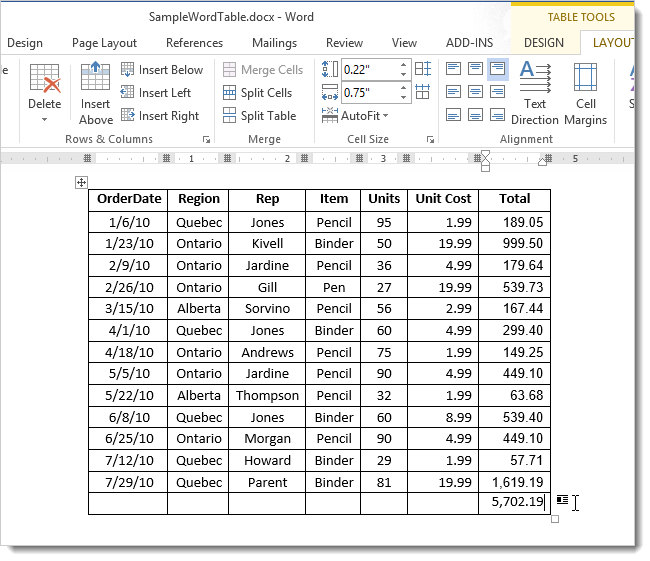Toggle Align Top Left alignment
The height and width of the screenshot is (561, 650).
tap(453, 69)
